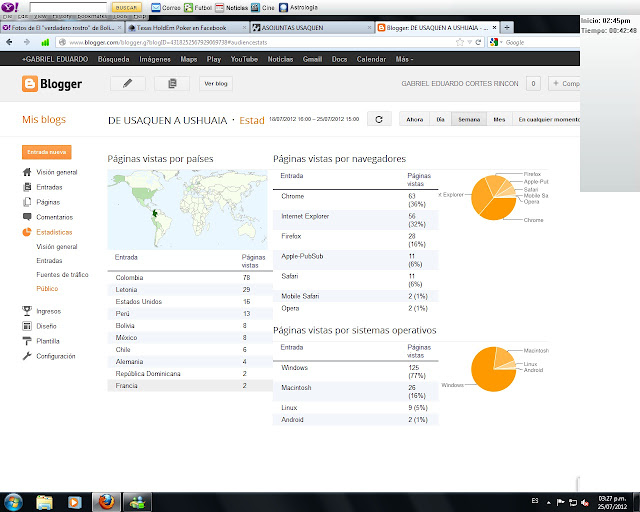Click the Entradas sidebar icon

coord(27,187)
